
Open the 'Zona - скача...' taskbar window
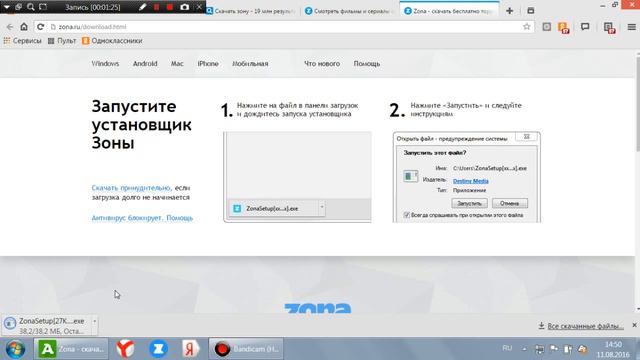(x=71, y=349)
